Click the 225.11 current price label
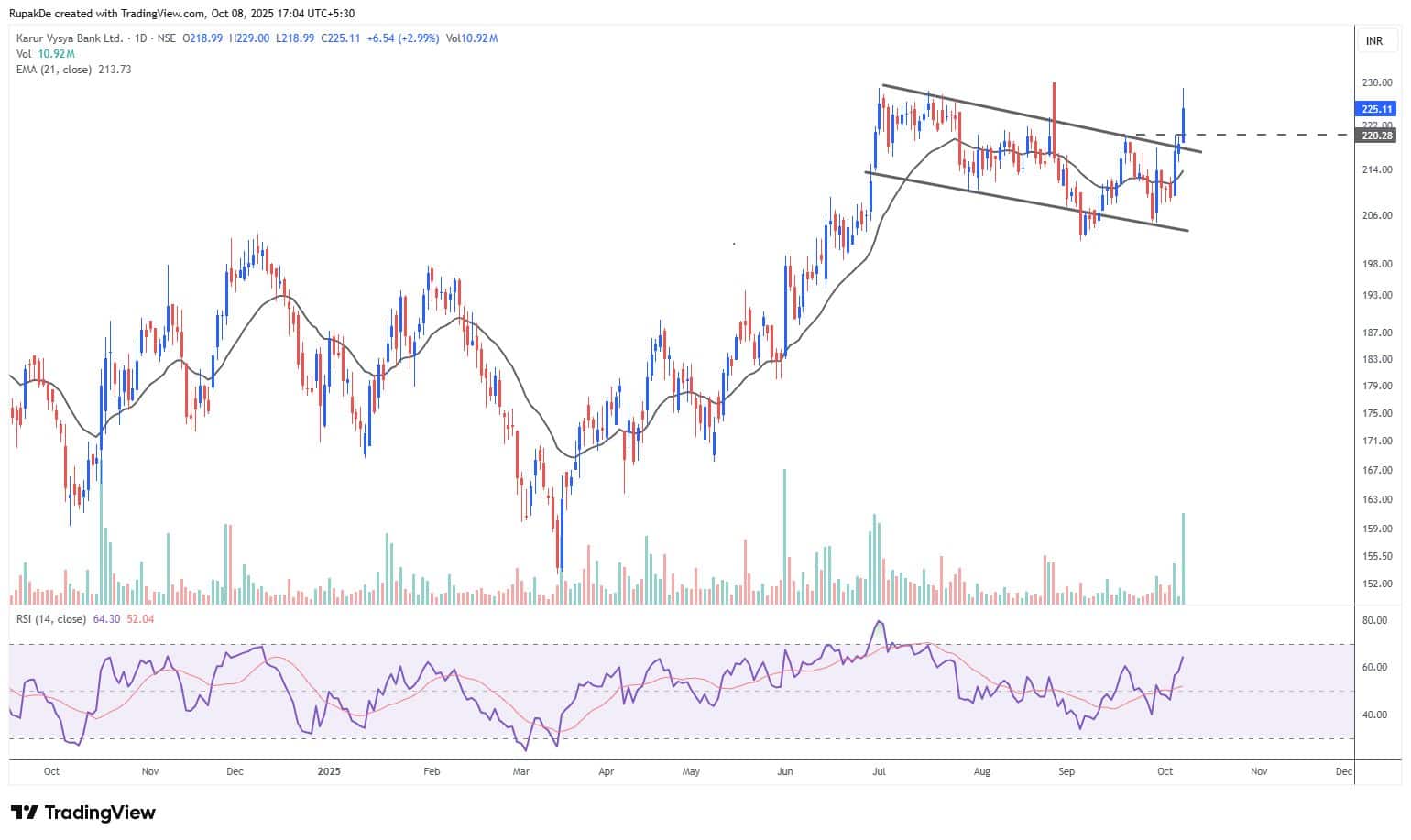The height and width of the screenshot is (840, 1411). coord(1377,108)
